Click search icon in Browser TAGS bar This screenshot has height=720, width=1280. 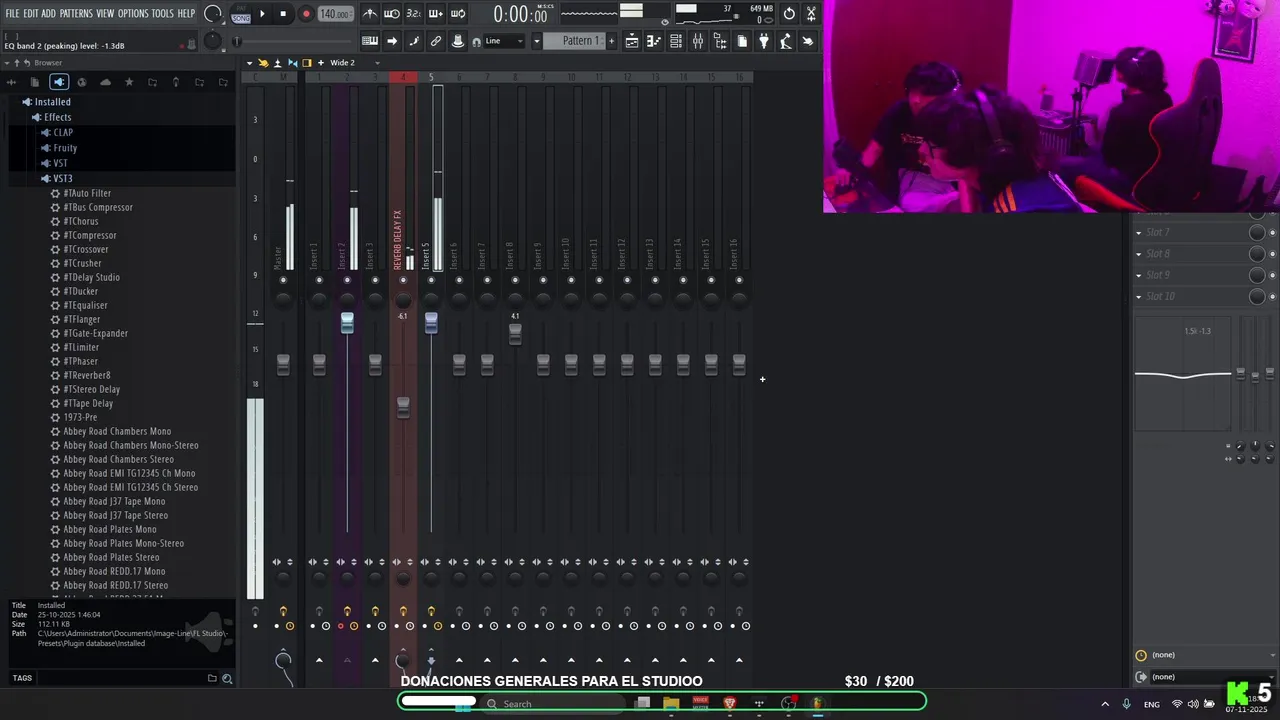click(x=227, y=678)
